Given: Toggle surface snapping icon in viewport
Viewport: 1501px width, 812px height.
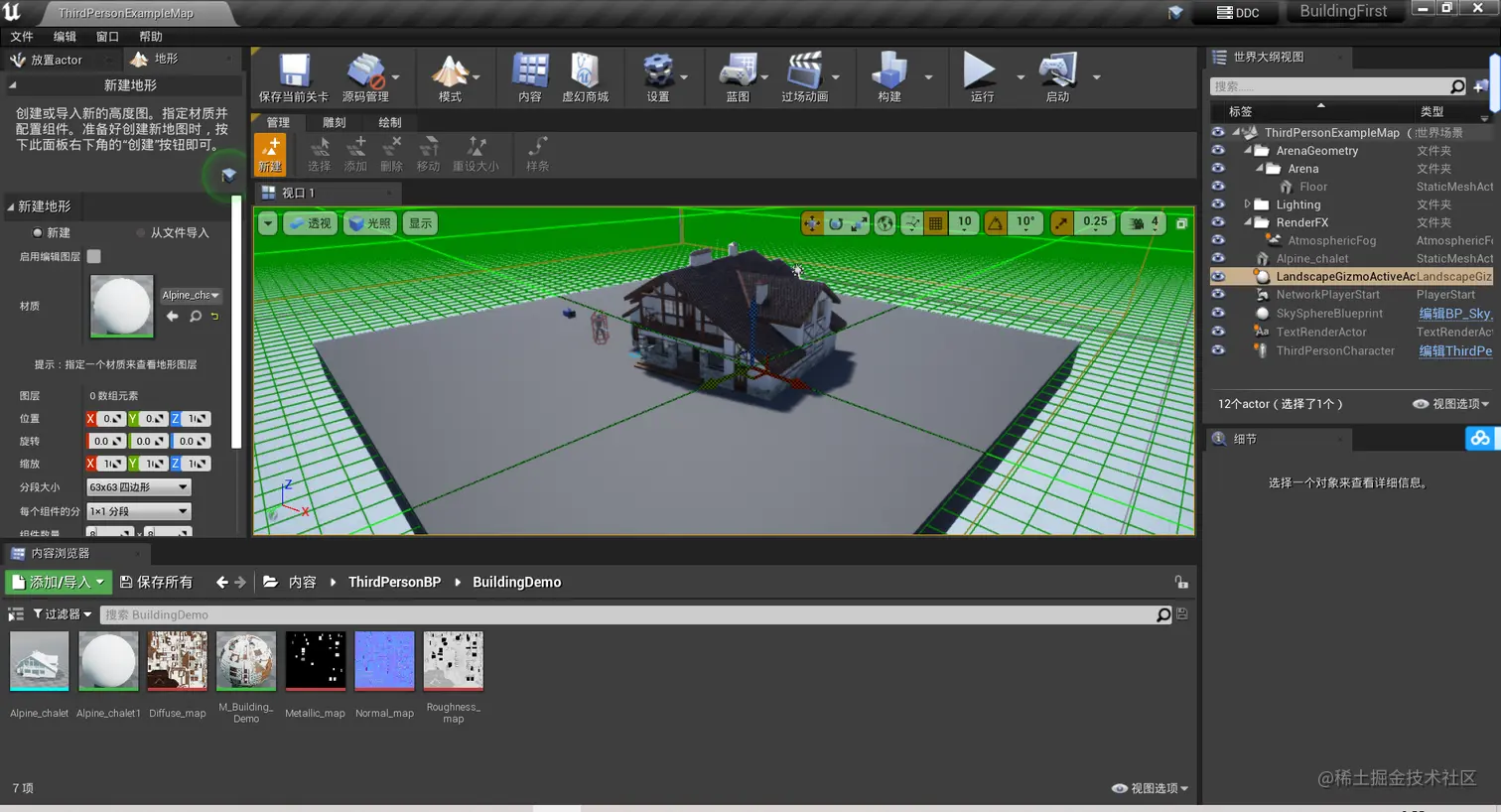Looking at the screenshot, I should coord(911,223).
